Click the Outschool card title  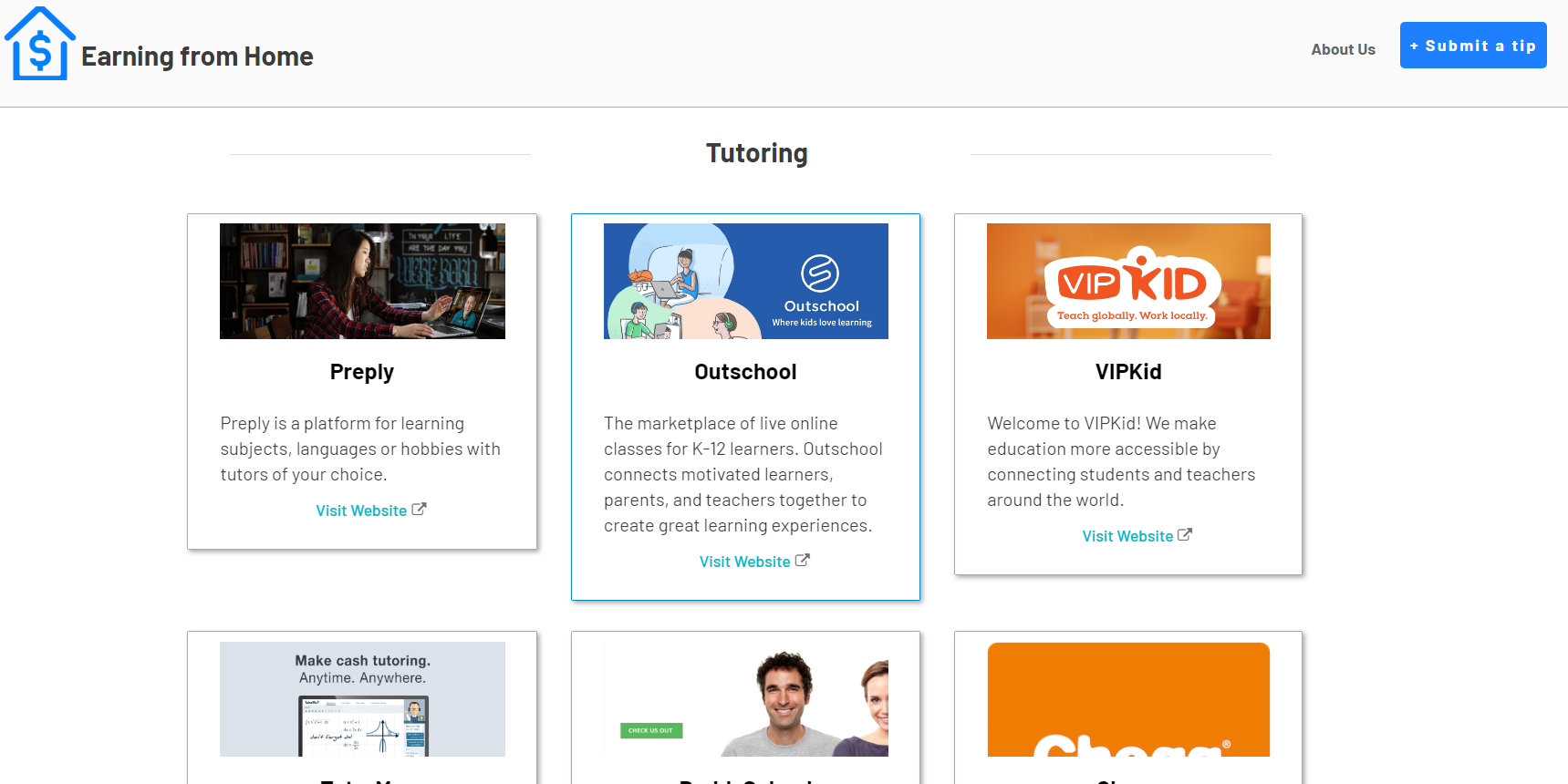coord(745,372)
